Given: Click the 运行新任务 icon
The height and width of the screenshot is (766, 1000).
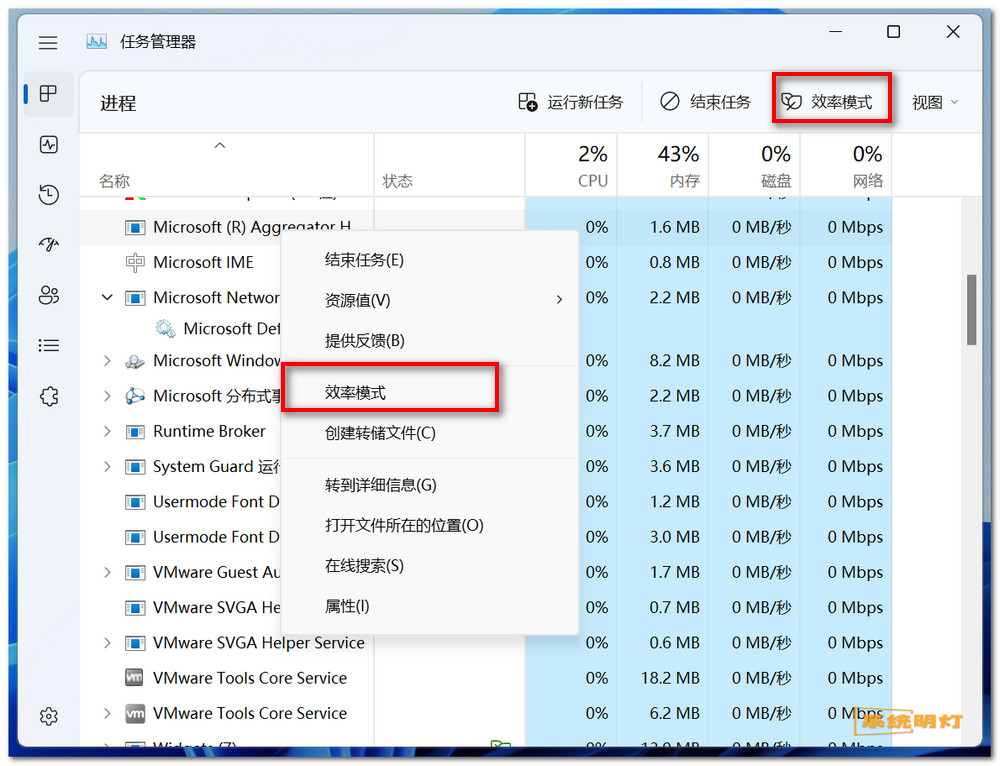Looking at the screenshot, I should pos(527,101).
